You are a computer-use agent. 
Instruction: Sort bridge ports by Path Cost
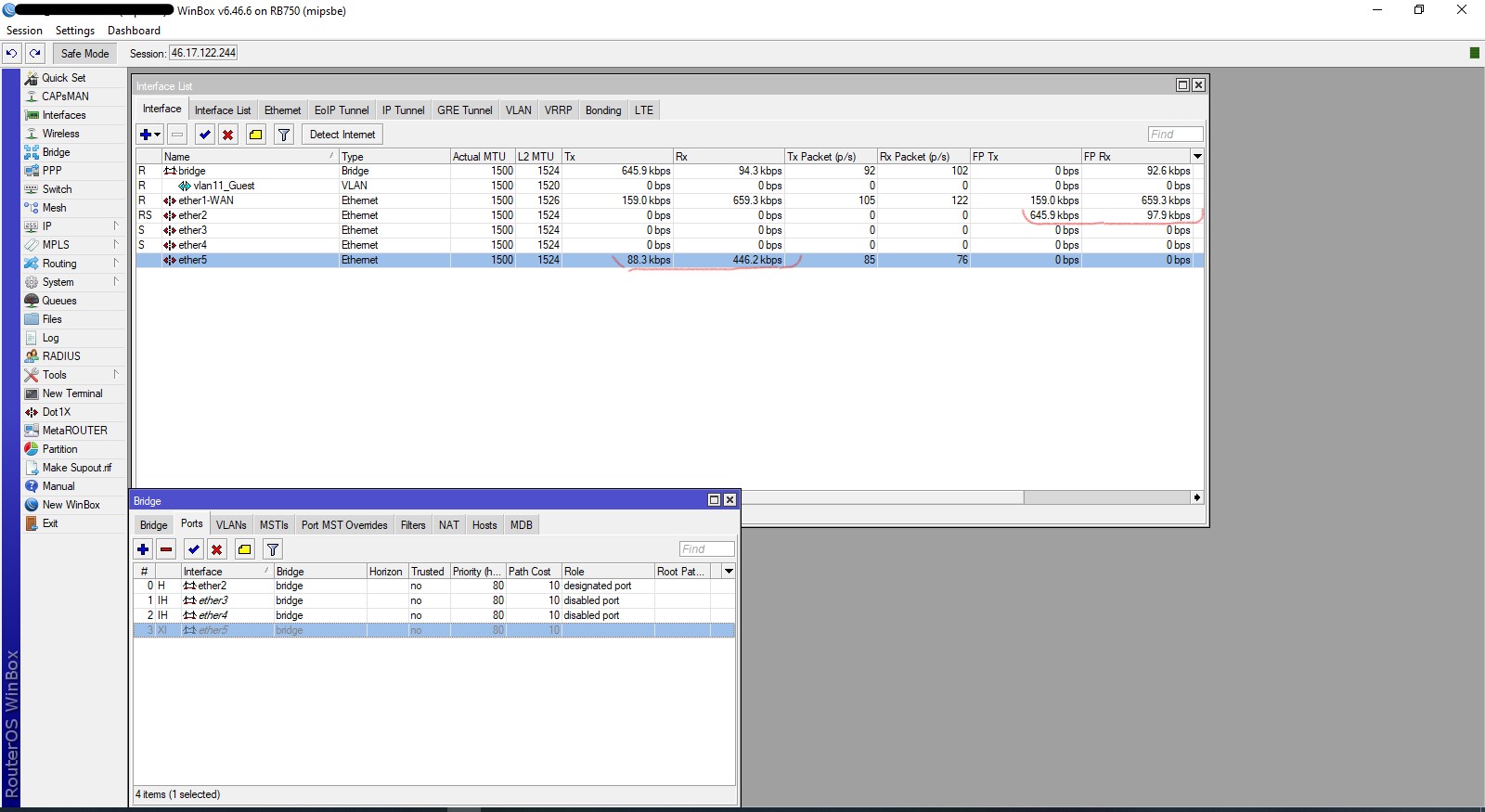[x=534, y=571]
